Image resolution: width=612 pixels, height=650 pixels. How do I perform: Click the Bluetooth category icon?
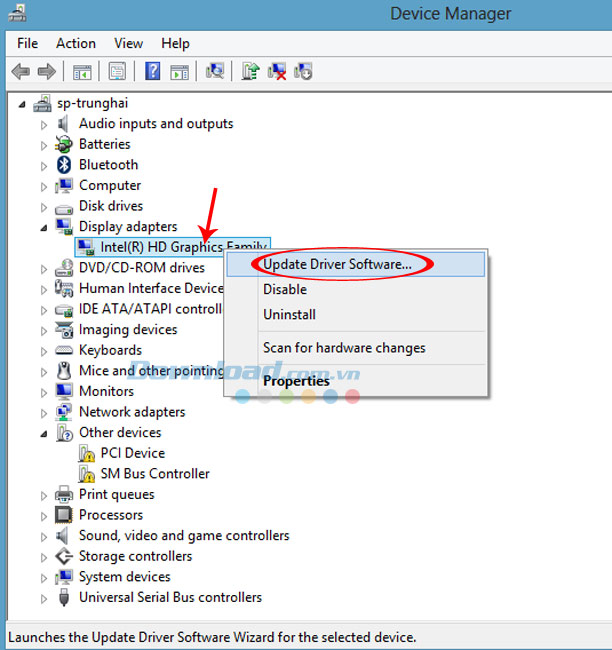point(64,165)
